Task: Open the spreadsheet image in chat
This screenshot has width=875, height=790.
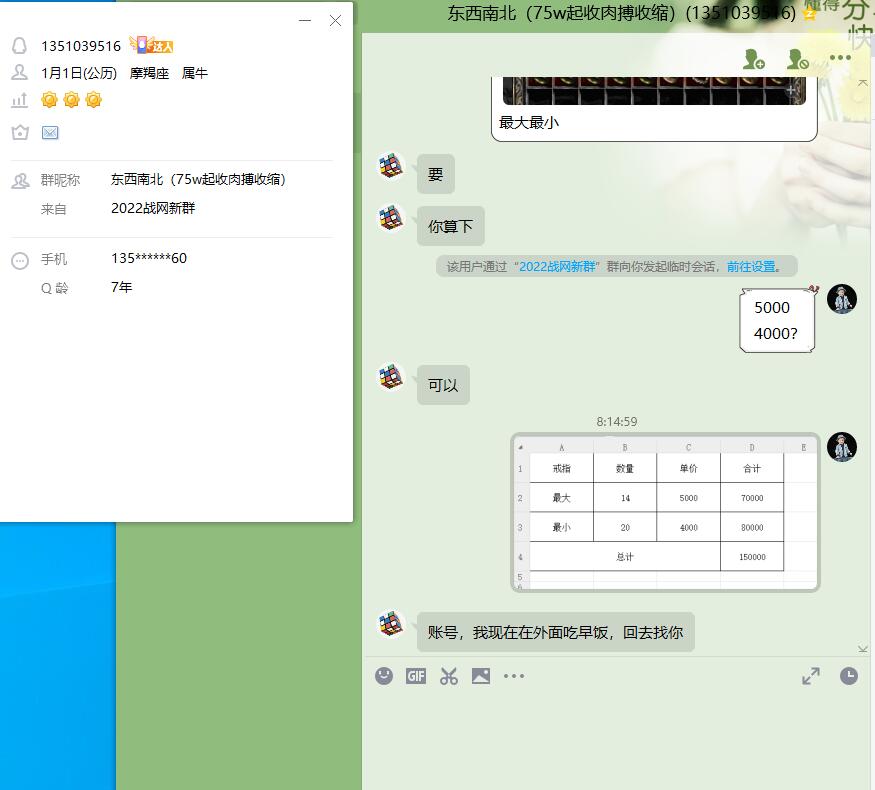Action: (x=664, y=511)
